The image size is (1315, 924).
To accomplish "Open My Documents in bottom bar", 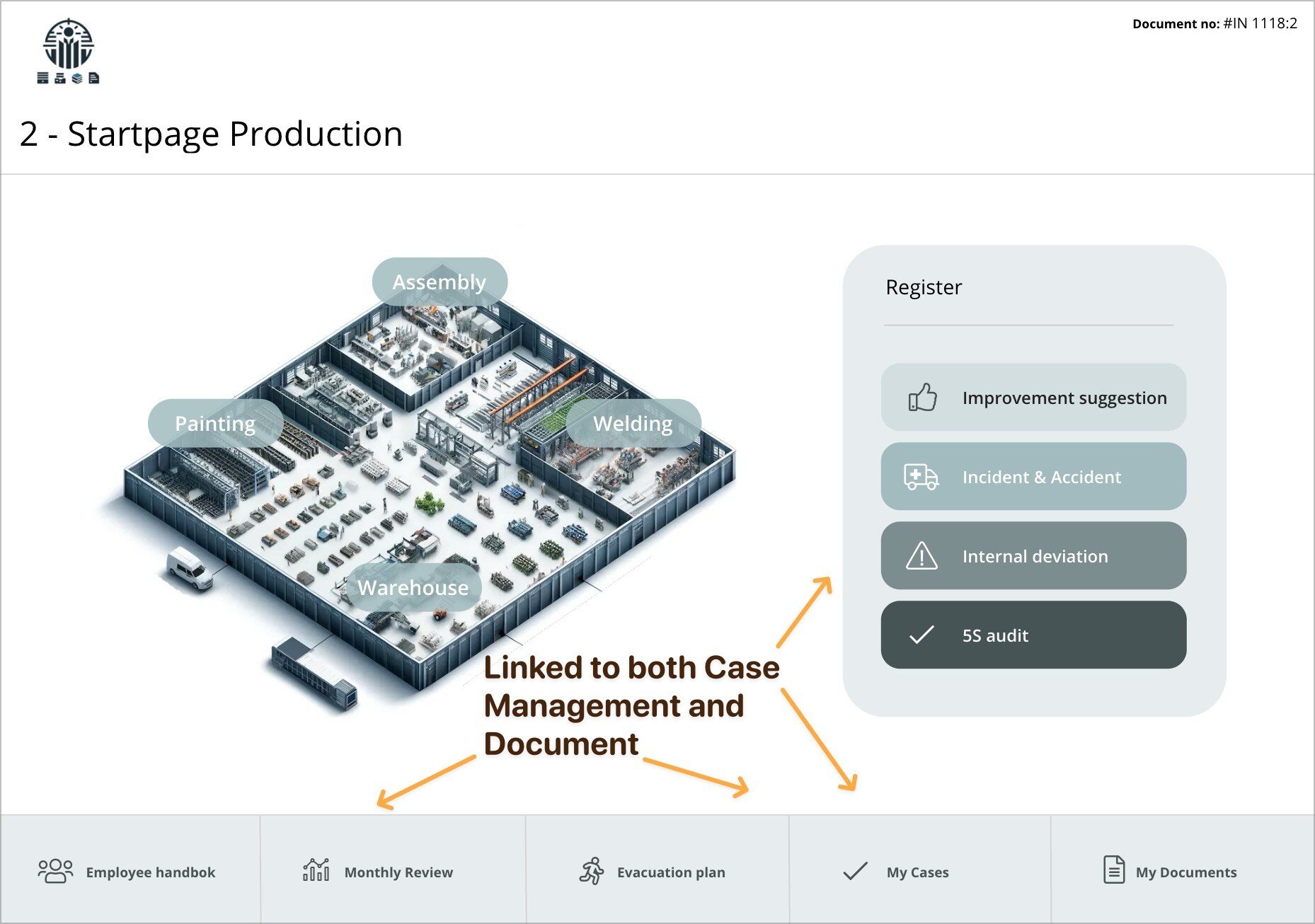I will coord(1182,870).
